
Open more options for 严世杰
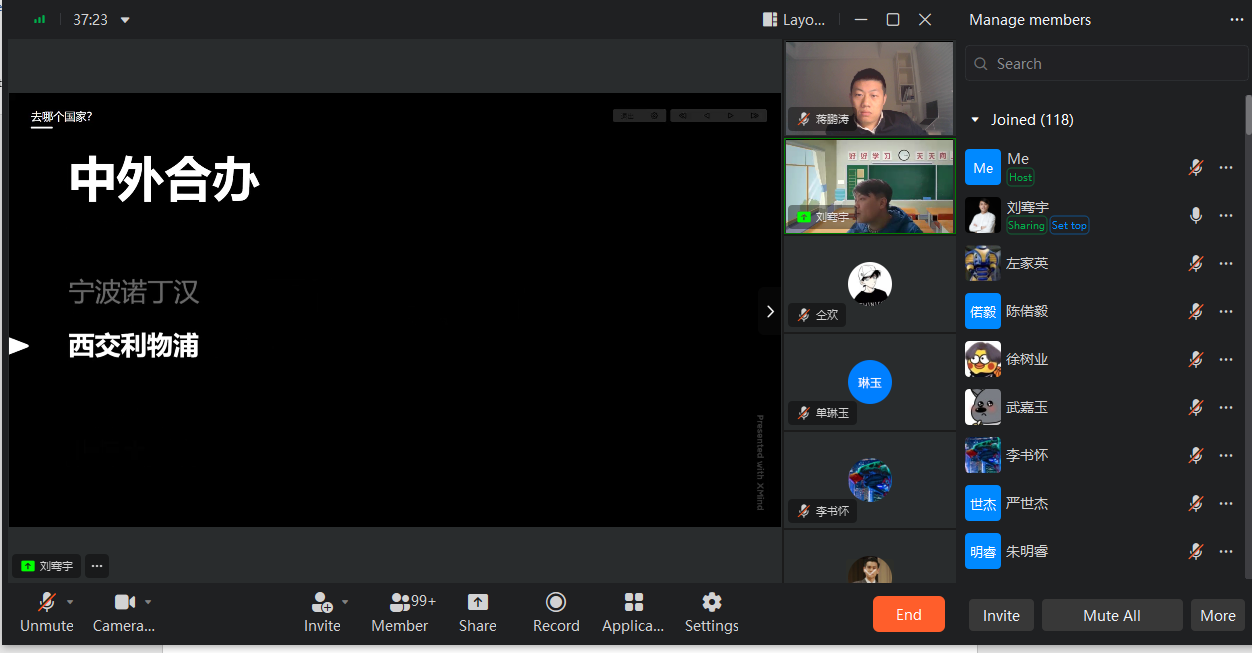tap(1226, 503)
